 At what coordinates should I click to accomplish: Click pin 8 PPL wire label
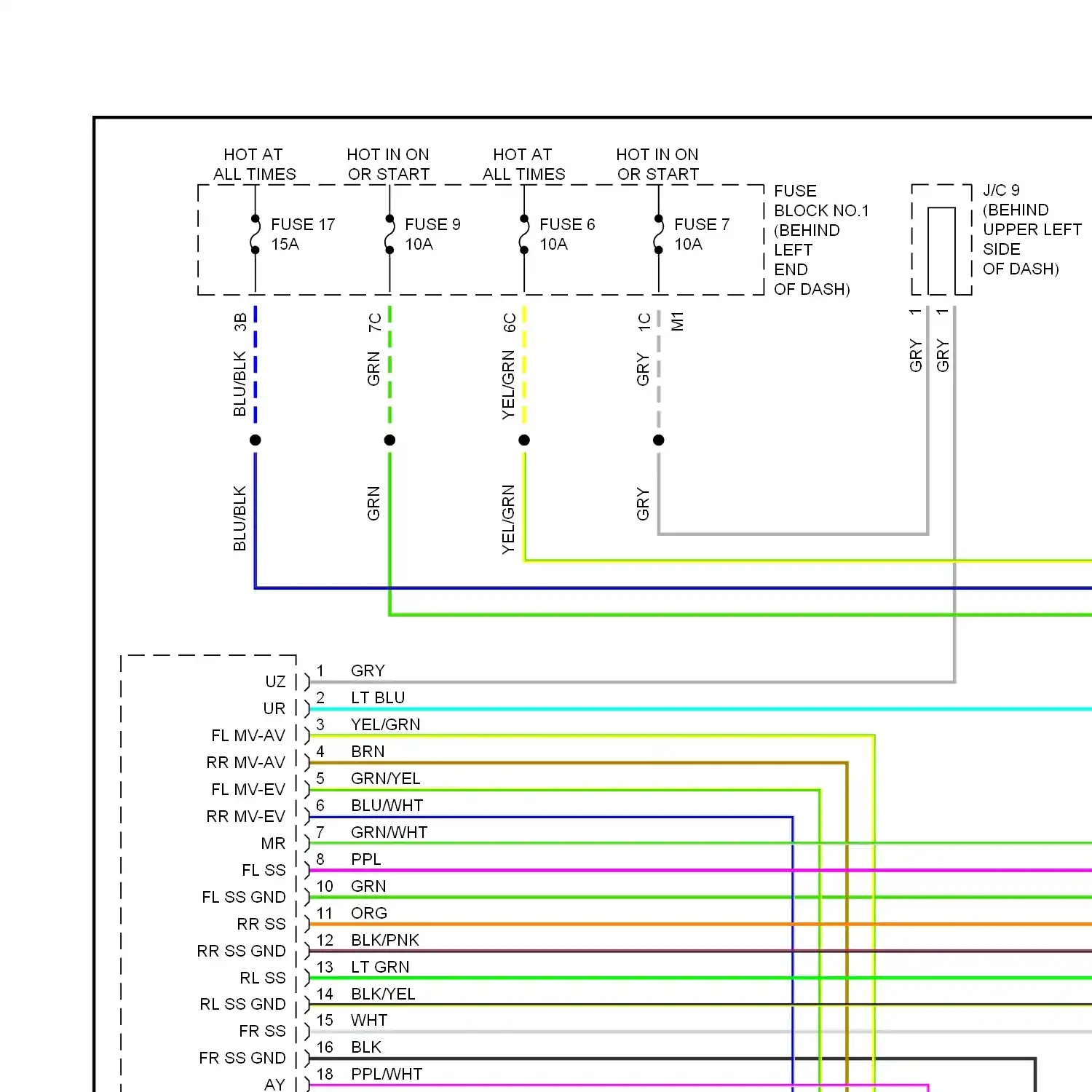365,859
